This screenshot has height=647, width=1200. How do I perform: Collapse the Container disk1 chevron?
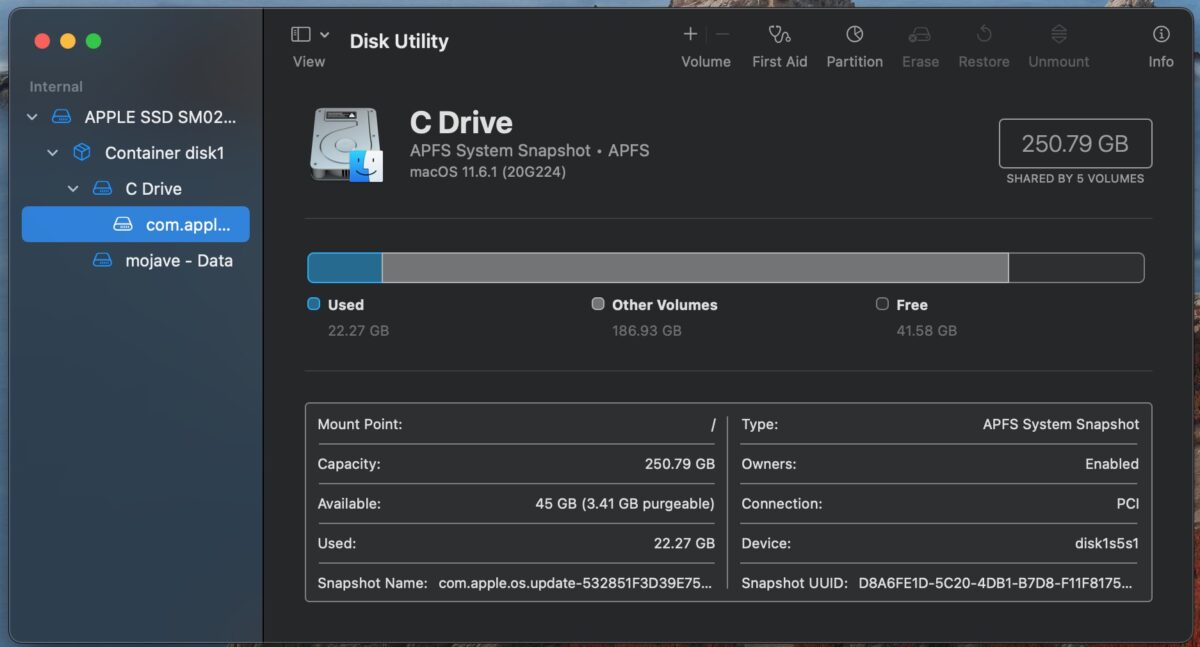pyautogui.click(x=53, y=153)
